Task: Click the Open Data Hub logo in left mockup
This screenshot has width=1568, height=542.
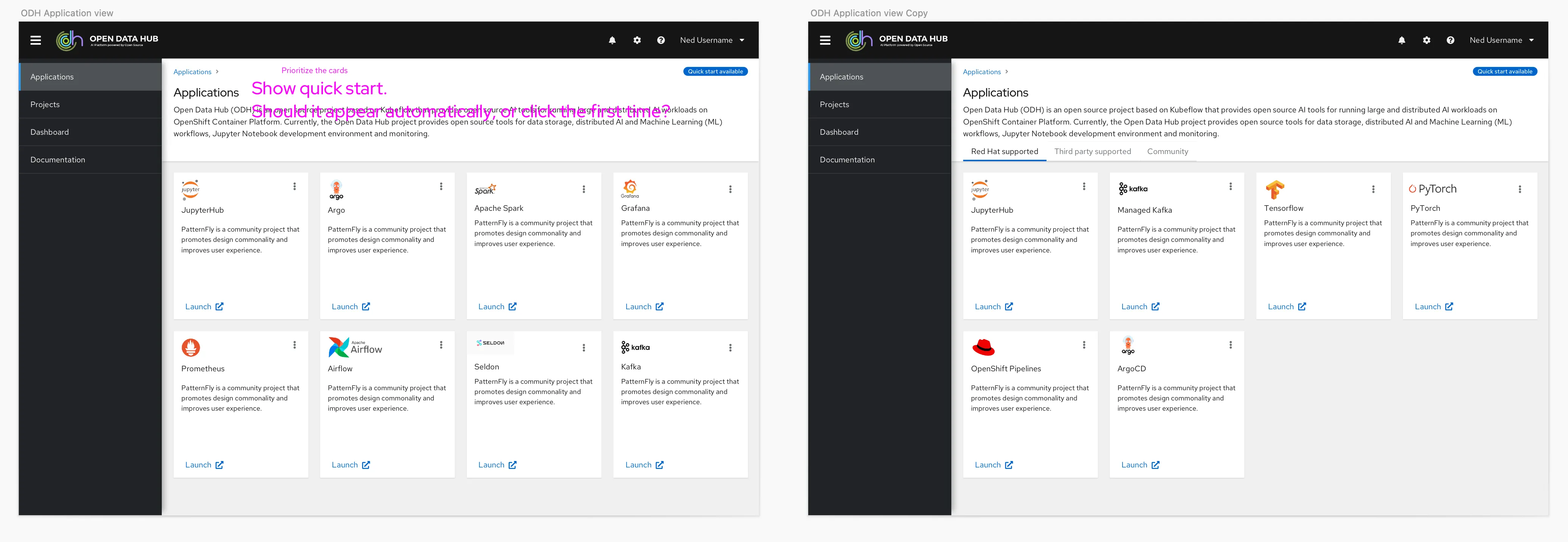Action: 107,40
